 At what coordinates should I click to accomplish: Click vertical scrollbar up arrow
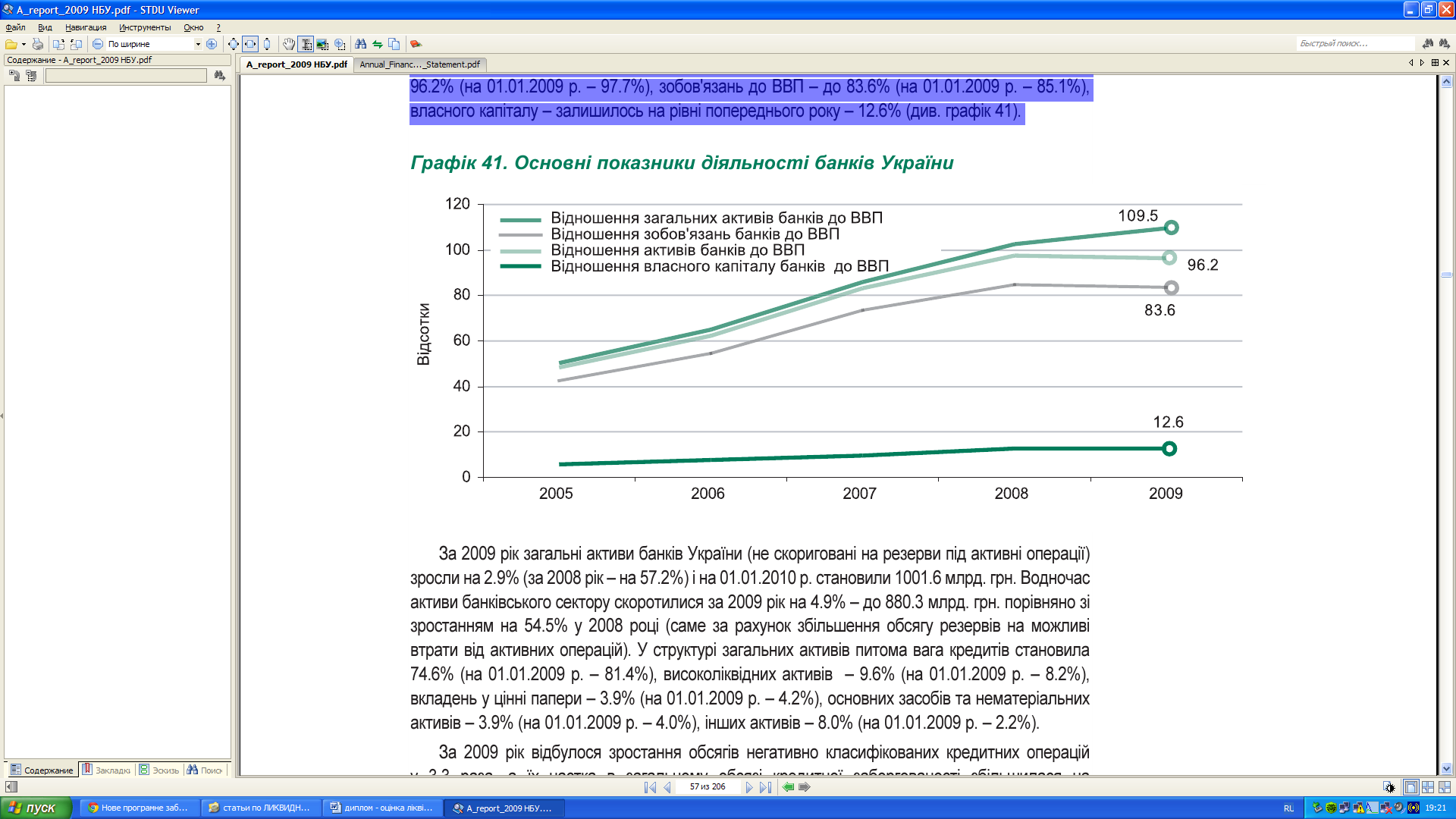coord(1446,81)
